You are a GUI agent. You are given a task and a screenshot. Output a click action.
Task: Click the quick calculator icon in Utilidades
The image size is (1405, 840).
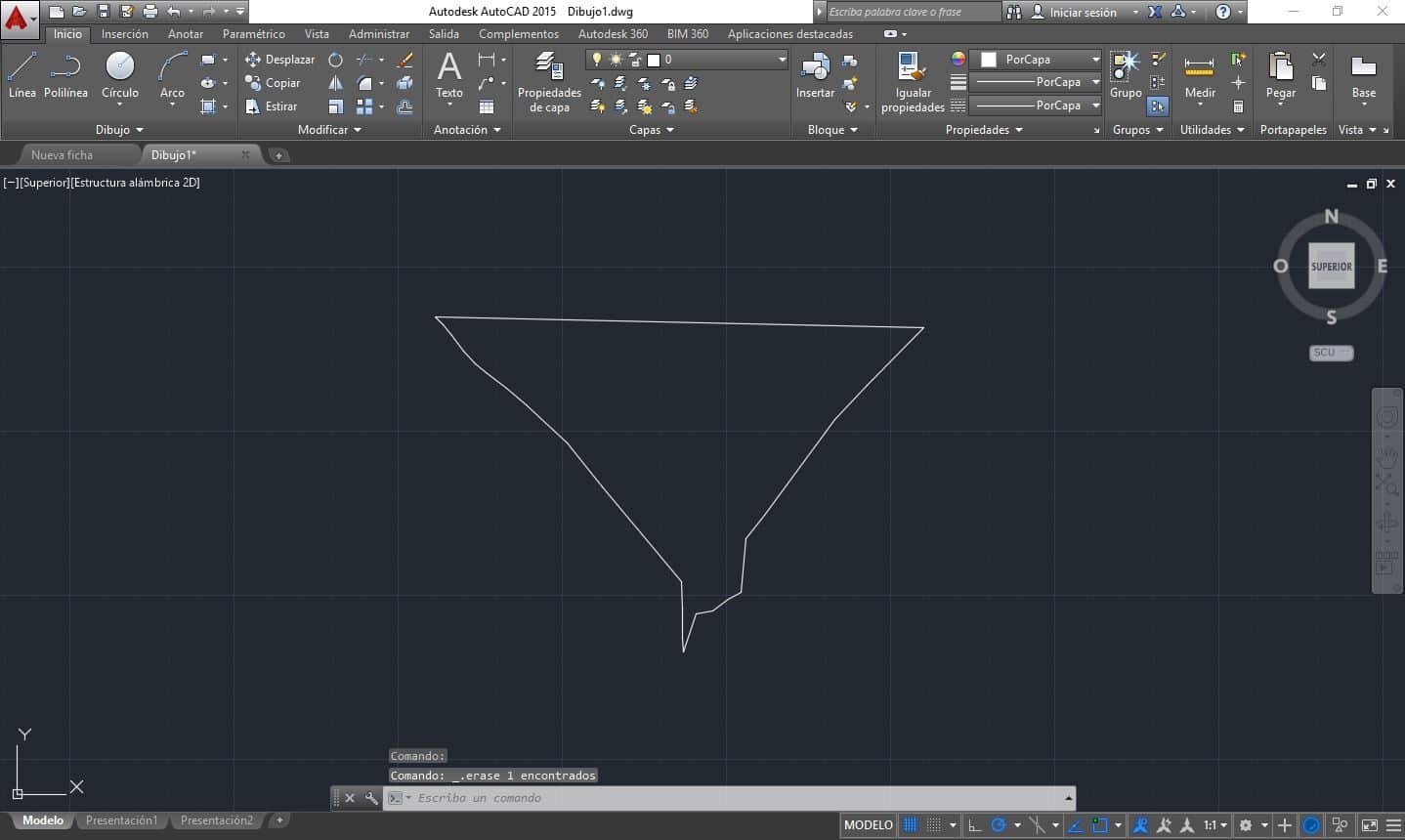tap(1238, 106)
